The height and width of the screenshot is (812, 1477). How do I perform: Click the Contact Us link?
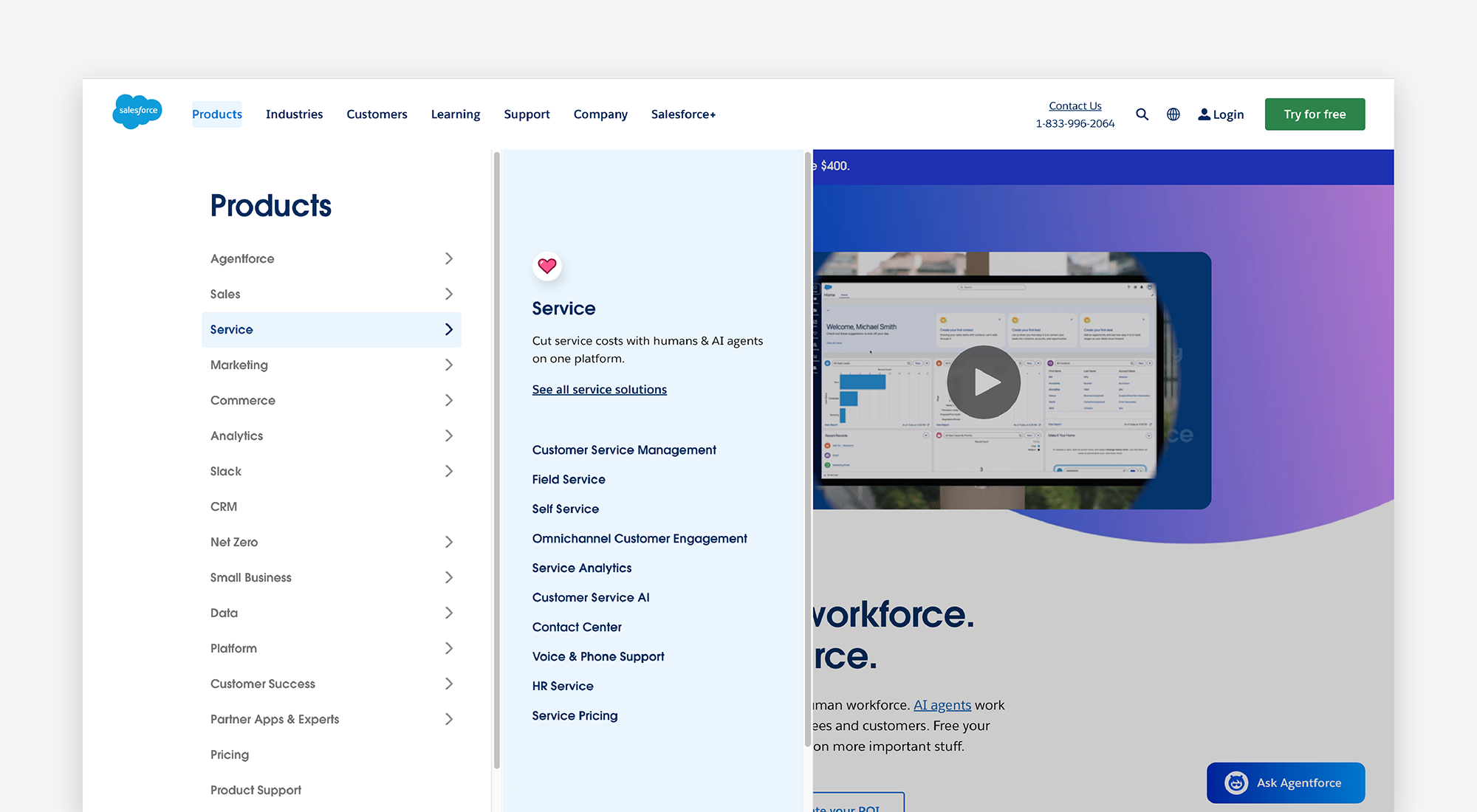pyautogui.click(x=1075, y=106)
